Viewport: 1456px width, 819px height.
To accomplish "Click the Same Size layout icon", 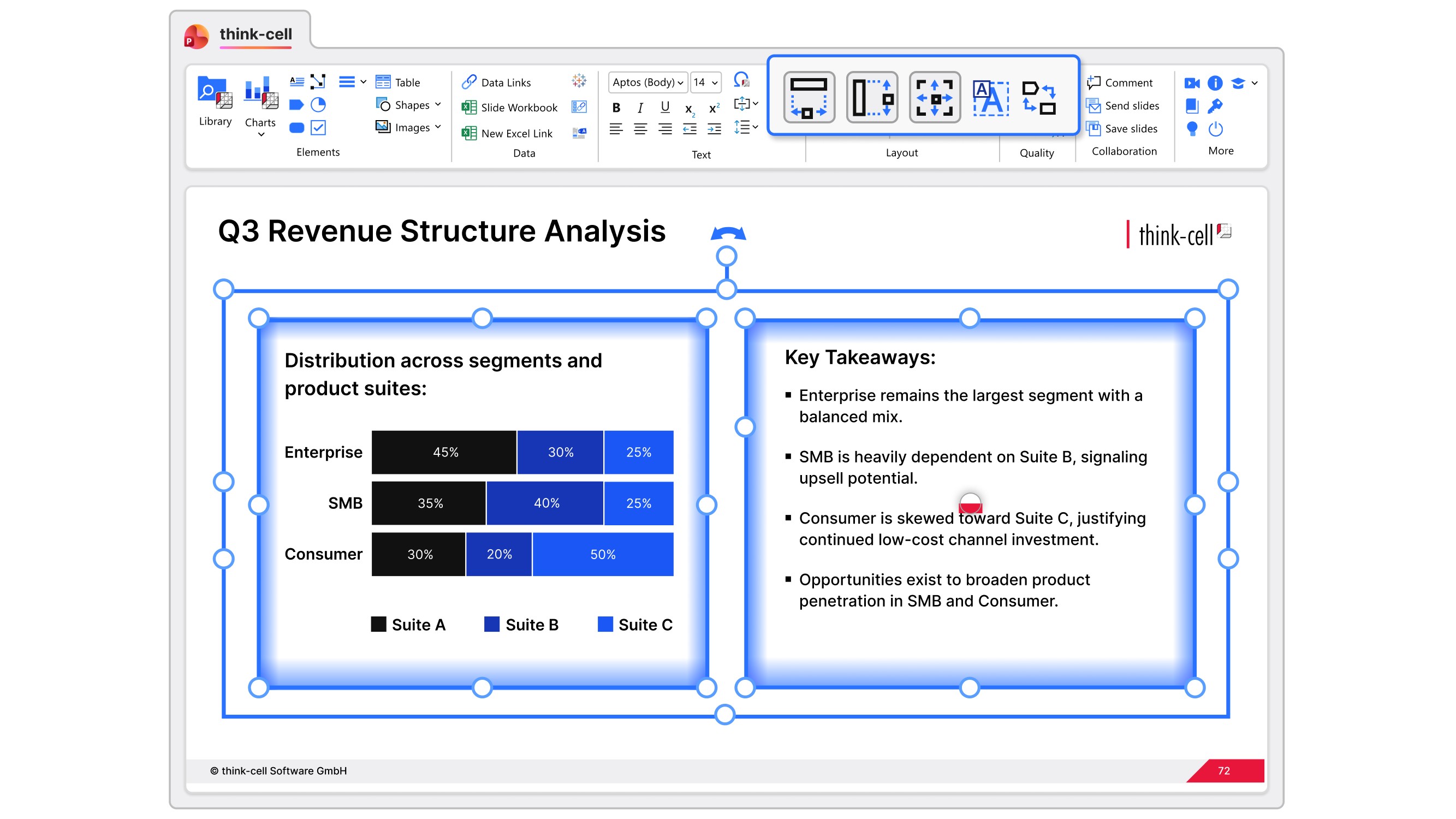I will tap(934, 97).
